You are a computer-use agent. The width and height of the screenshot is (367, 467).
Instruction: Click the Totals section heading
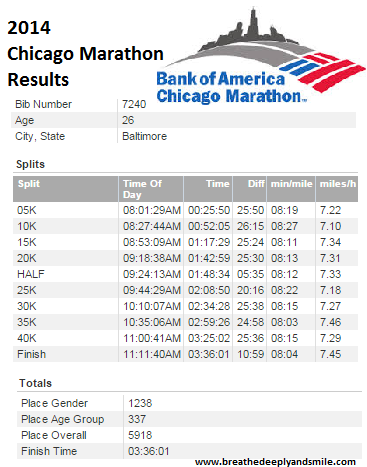tap(35, 383)
